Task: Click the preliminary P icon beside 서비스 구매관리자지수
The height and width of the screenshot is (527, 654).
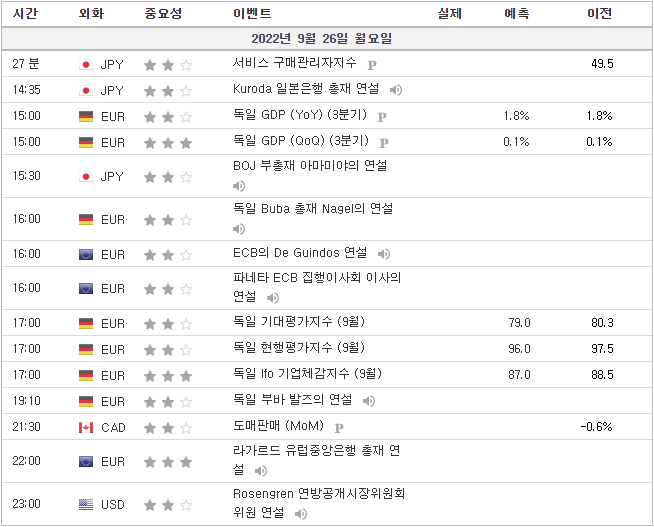Action: pos(372,65)
